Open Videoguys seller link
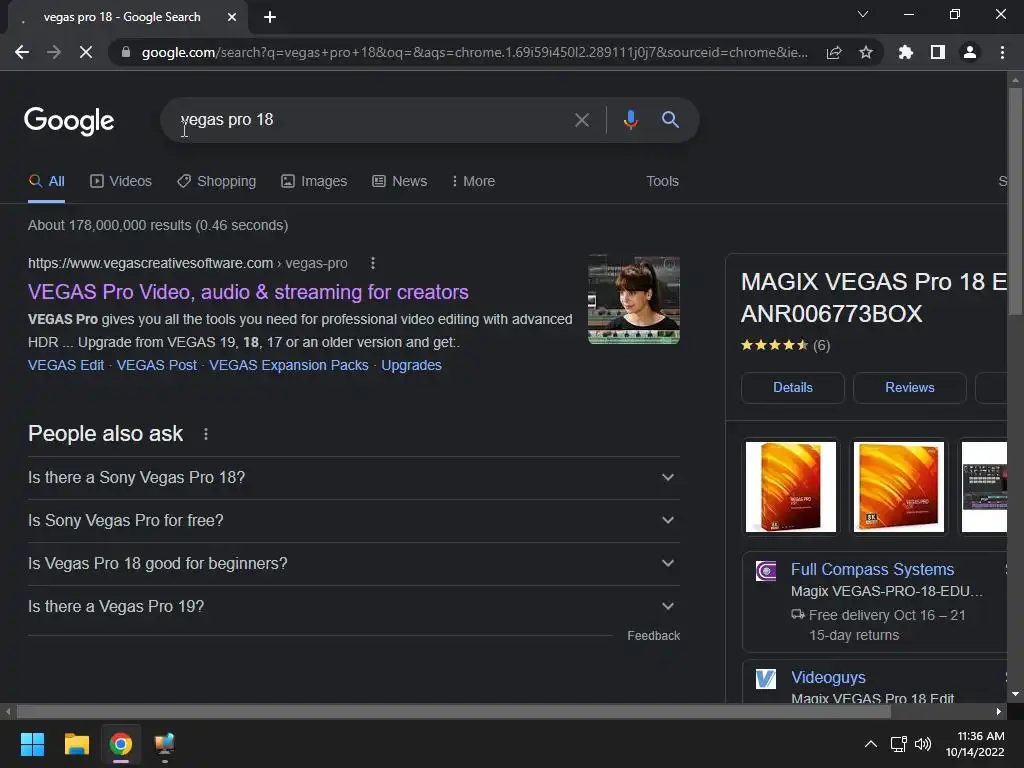The image size is (1024, 768). [828, 677]
